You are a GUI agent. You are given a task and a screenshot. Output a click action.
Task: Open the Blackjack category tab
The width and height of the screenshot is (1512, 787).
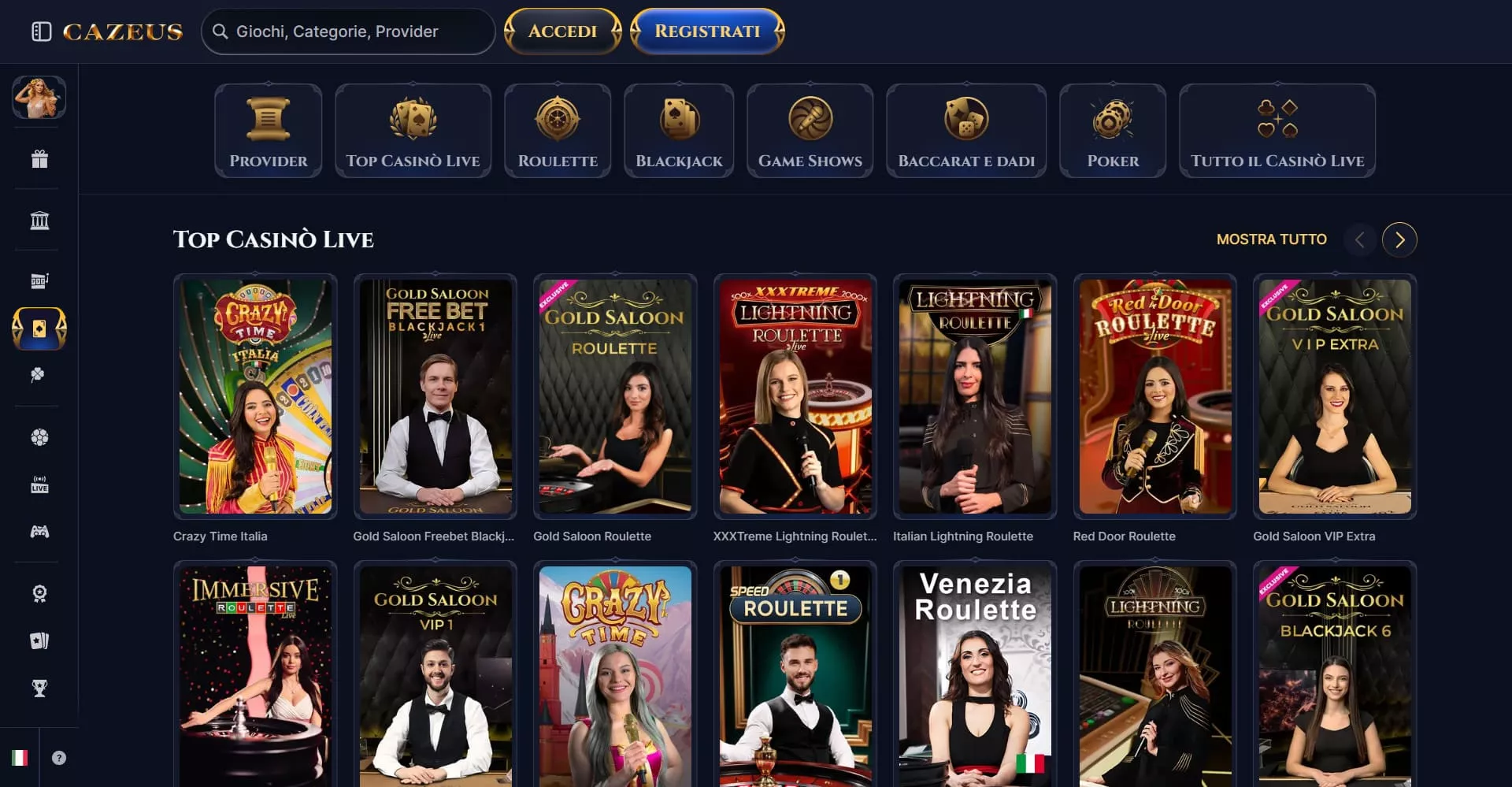pos(679,131)
